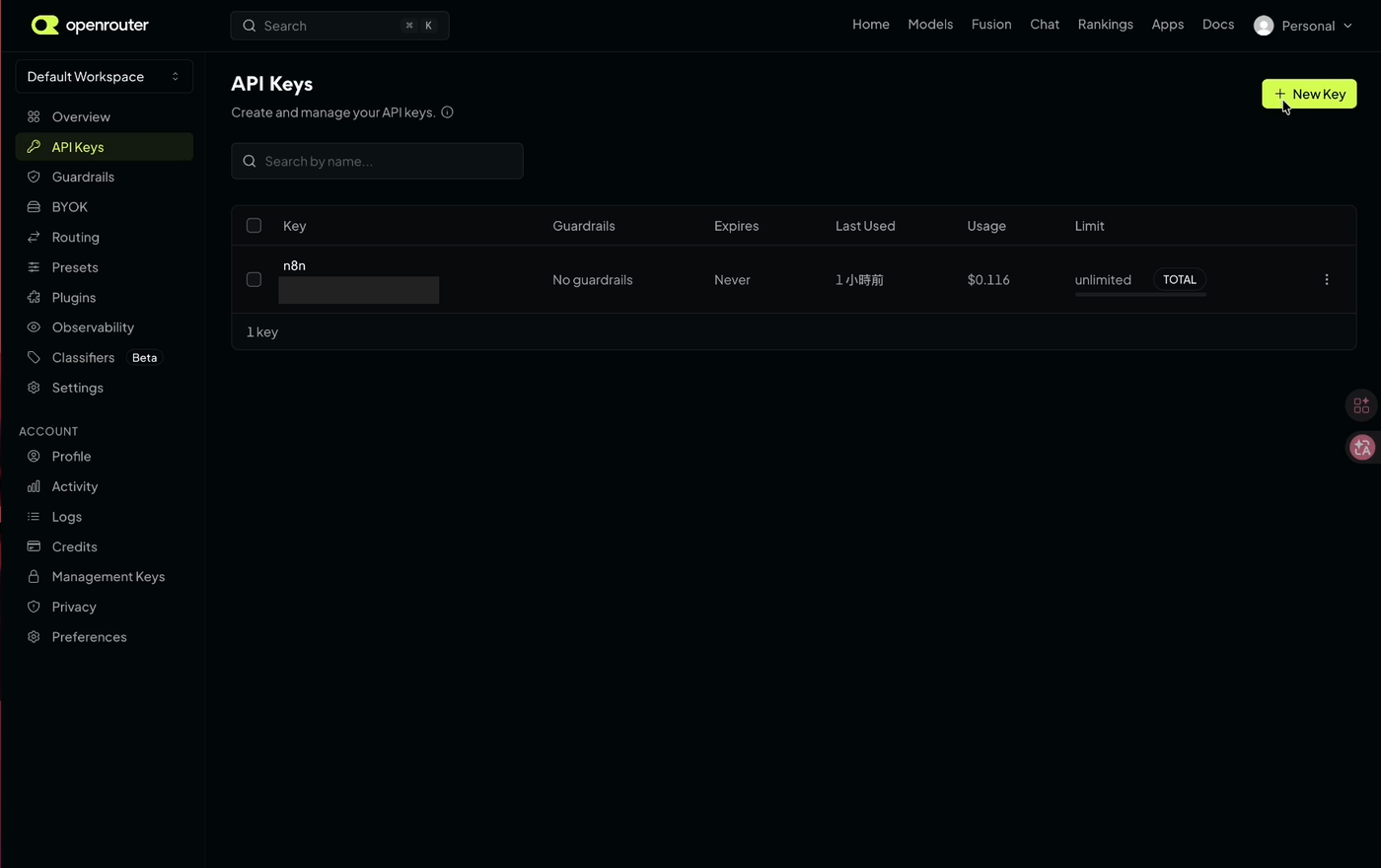Click the API Keys key icon
This screenshot has height=868, width=1381.
[34, 147]
